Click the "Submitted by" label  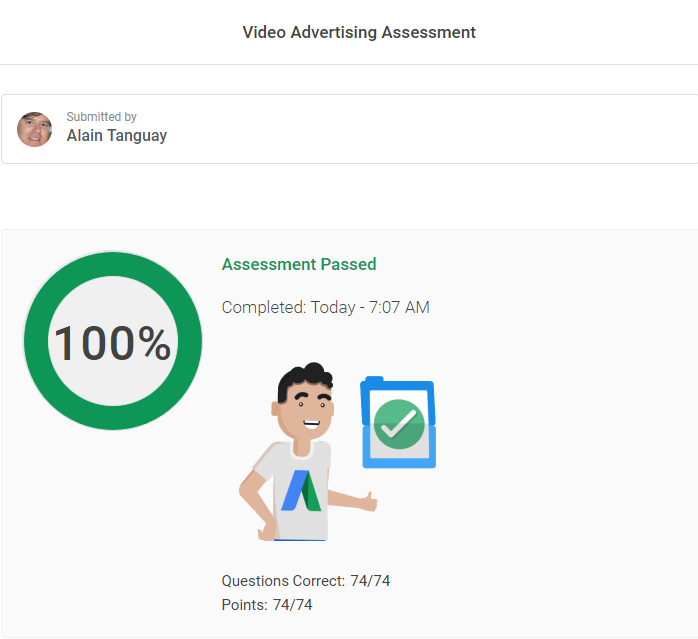101,117
